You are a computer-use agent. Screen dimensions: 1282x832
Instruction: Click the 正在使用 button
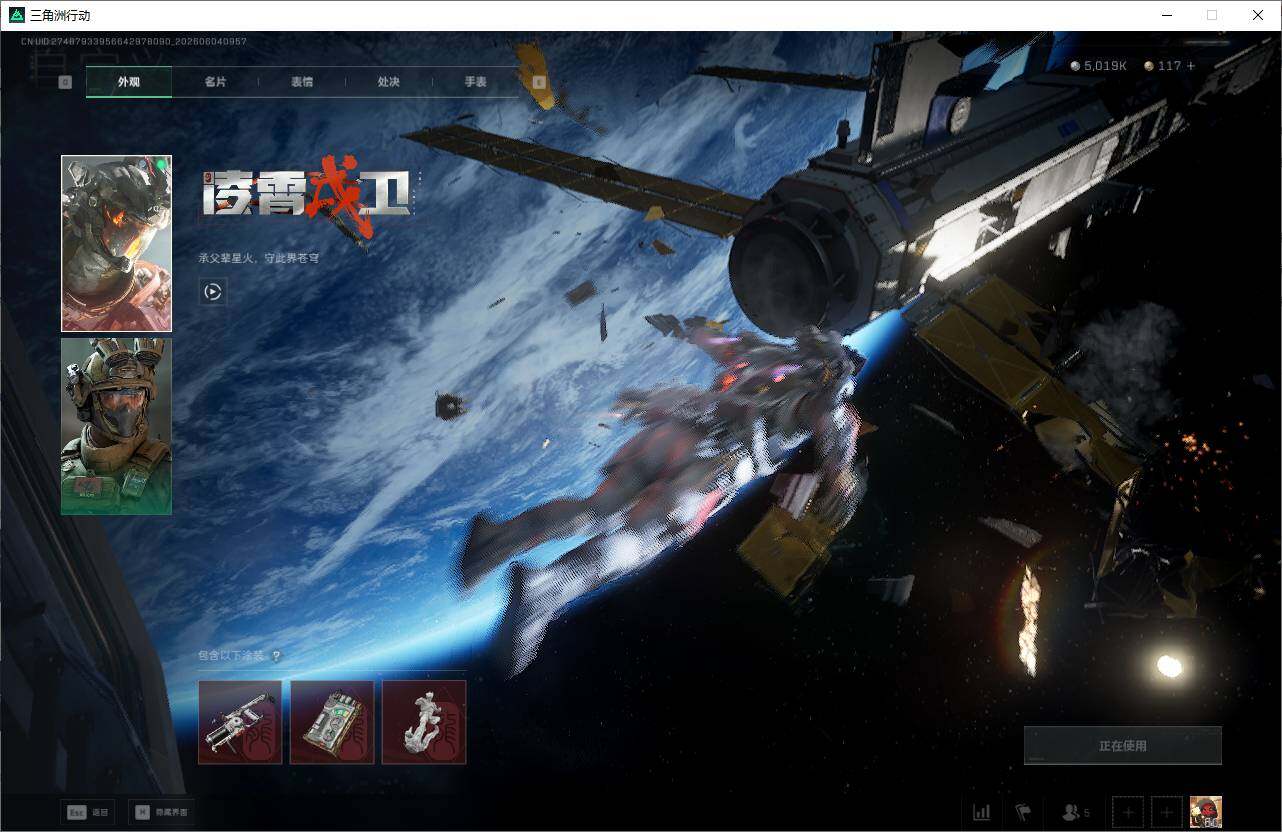[1123, 746]
